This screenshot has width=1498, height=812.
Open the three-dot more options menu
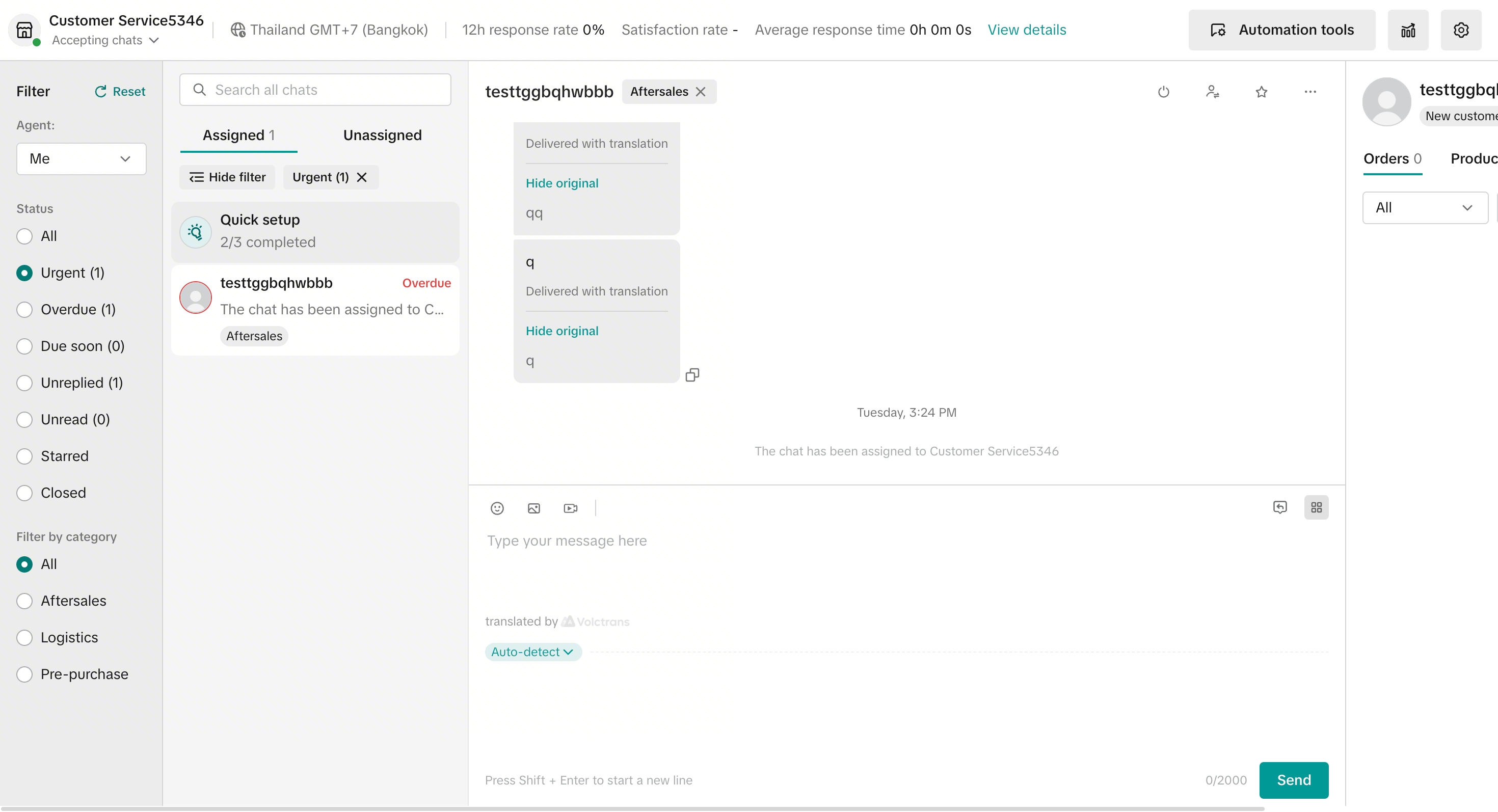pyautogui.click(x=1309, y=92)
